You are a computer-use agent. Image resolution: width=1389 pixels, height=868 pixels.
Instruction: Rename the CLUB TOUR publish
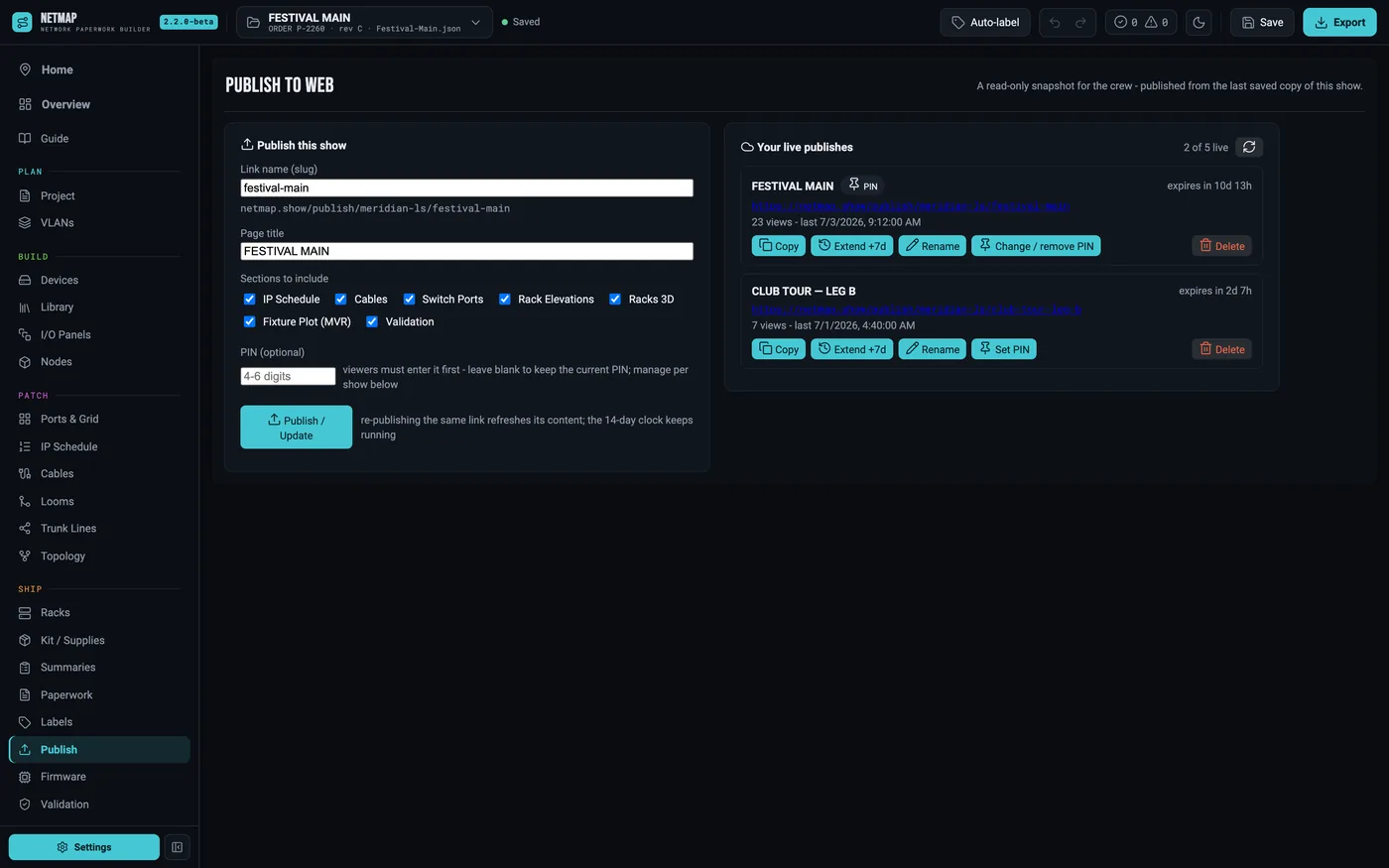click(933, 349)
